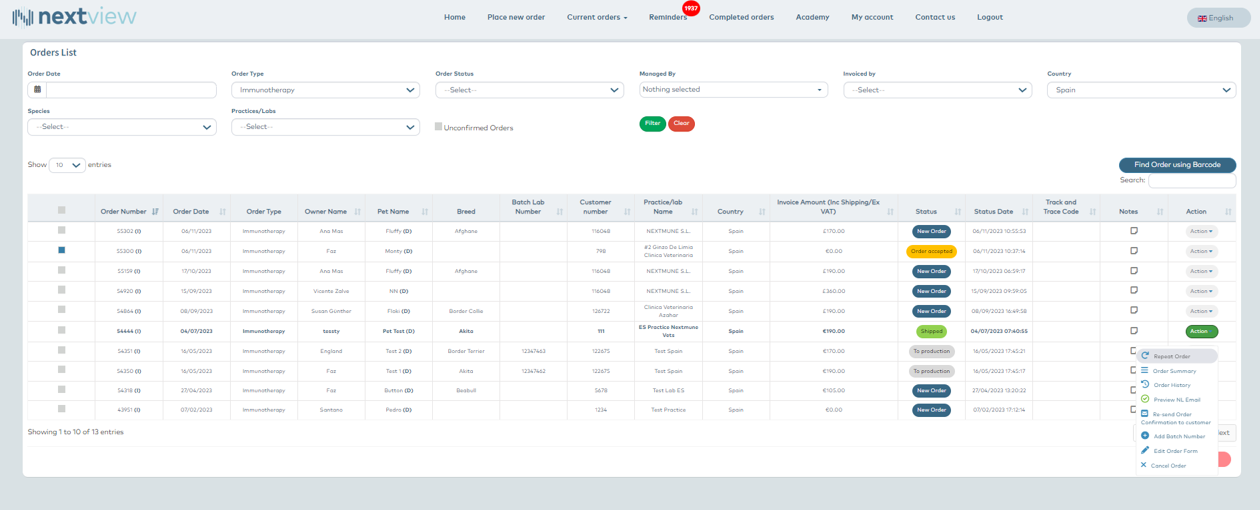Click the Edit Order Form pencil icon
This screenshot has height=510, width=1260.
(x=1145, y=451)
